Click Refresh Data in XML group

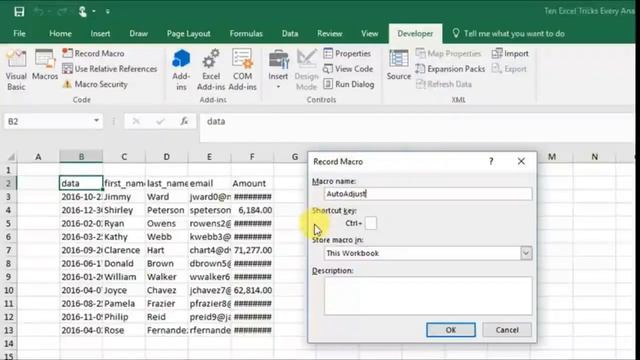pyautogui.click(x=444, y=84)
